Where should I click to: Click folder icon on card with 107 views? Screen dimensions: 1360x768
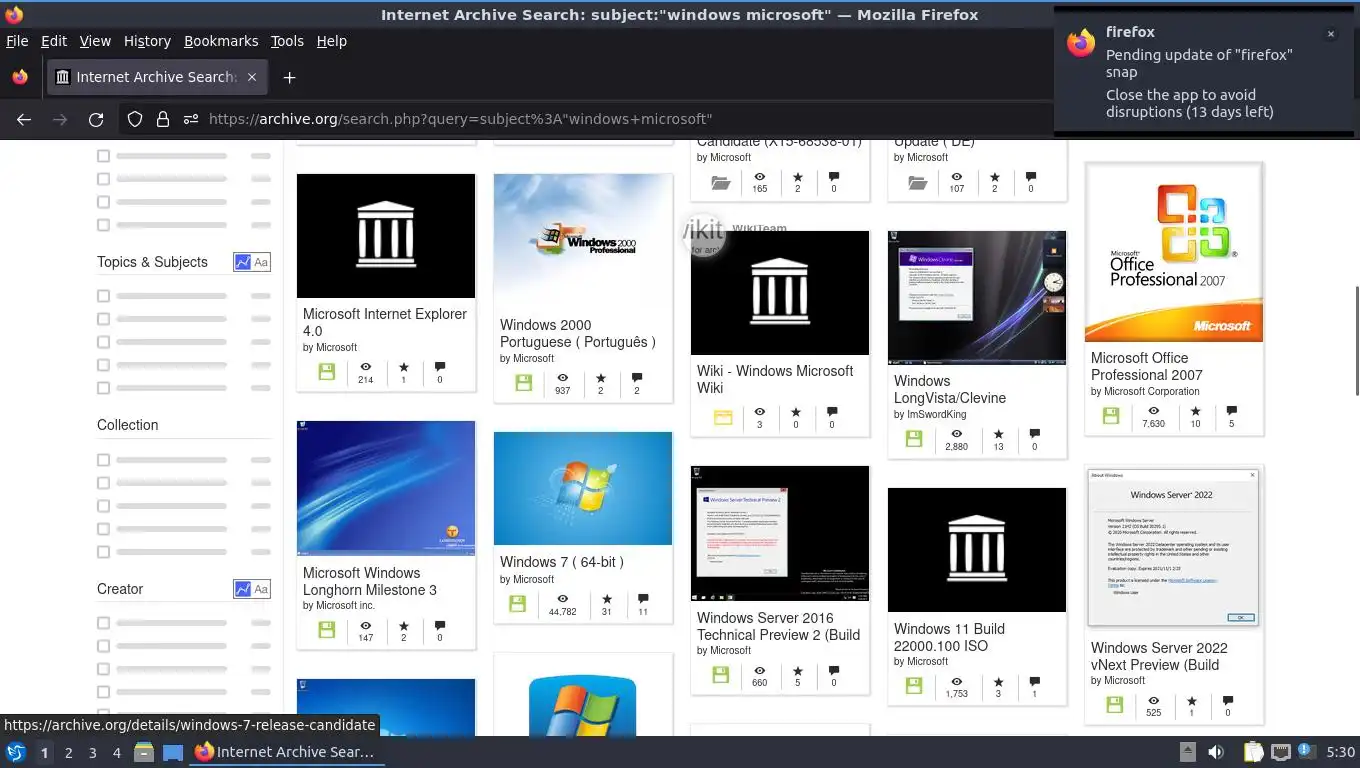click(x=917, y=182)
